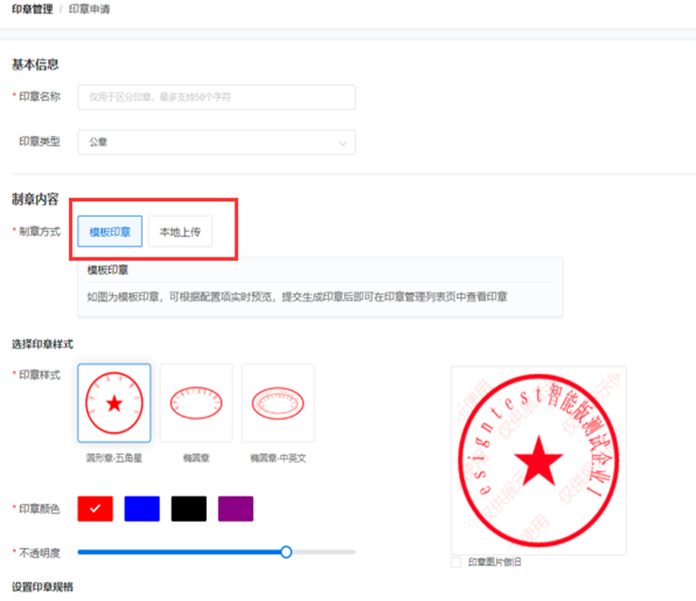Click the 设置印章规格 section heading
696x601 pixels.
(42, 586)
